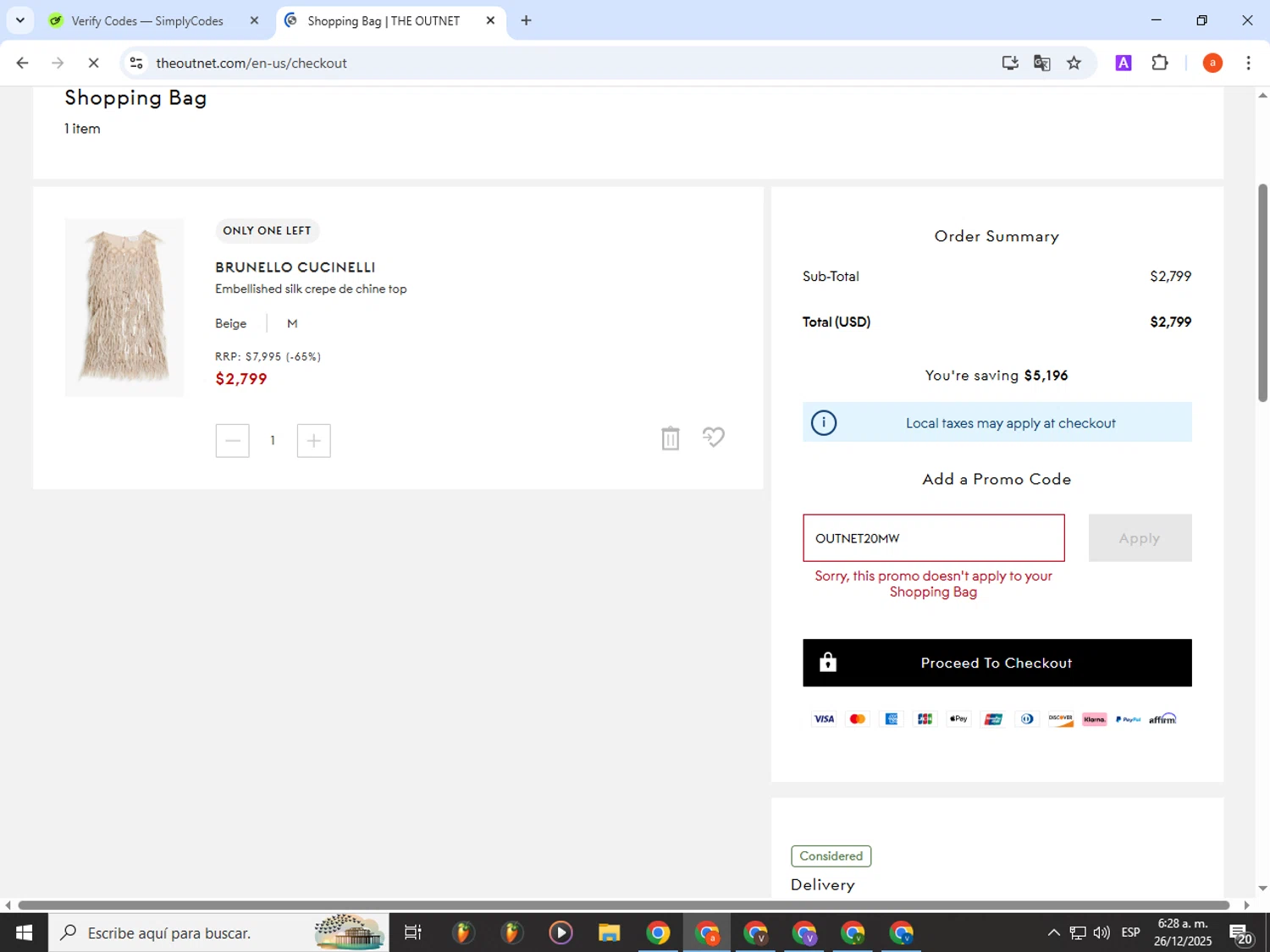Bookmark this page with star icon

click(x=1074, y=63)
